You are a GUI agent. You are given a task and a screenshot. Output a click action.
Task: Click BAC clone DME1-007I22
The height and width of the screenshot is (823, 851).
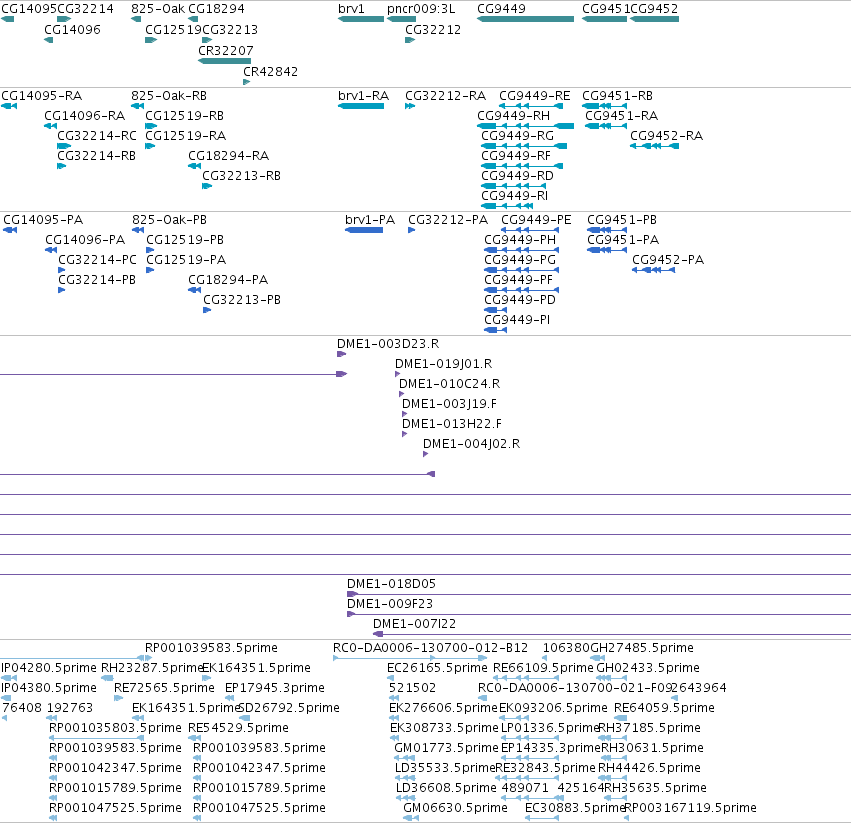coord(414,624)
